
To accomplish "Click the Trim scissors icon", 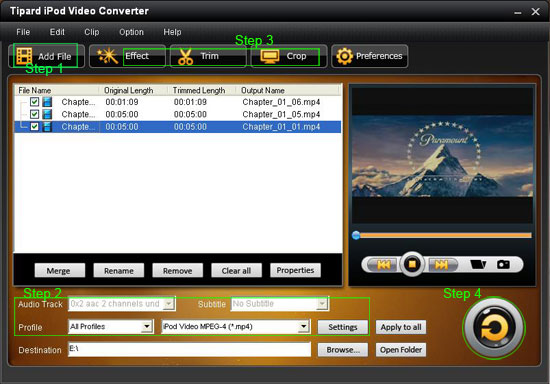I will click(x=185, y=56).
